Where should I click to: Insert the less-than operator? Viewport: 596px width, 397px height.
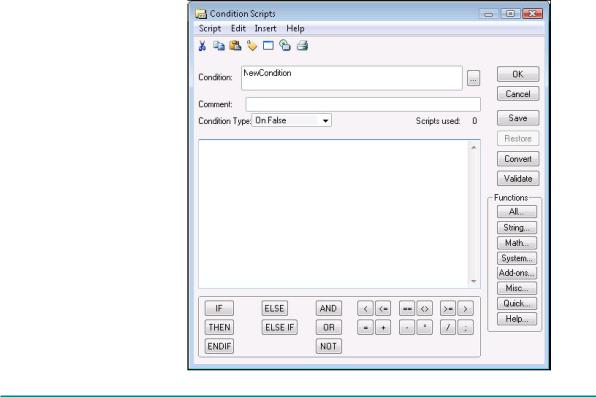365,309
